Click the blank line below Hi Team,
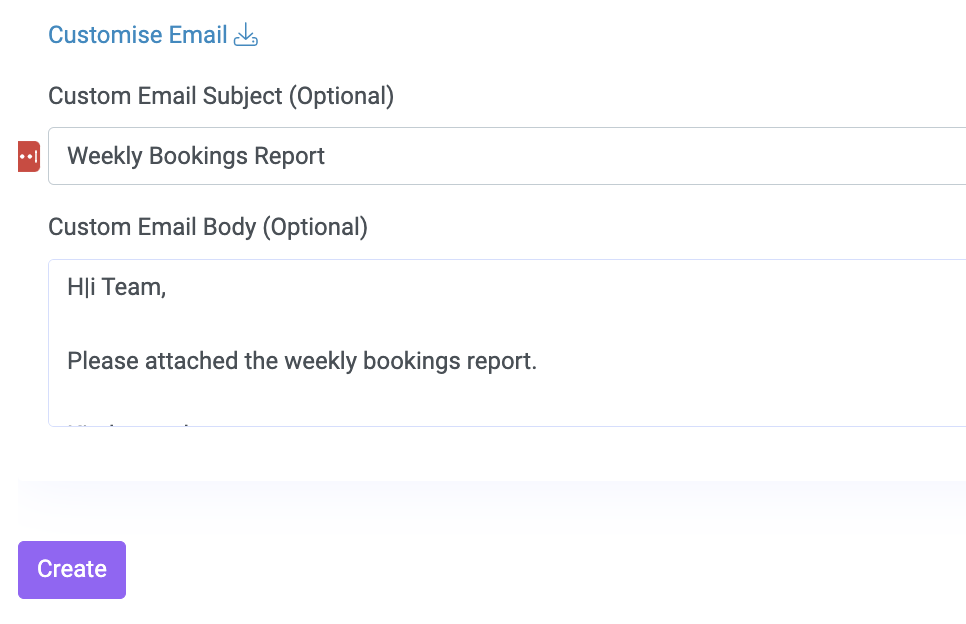 [x=507, y=324]
